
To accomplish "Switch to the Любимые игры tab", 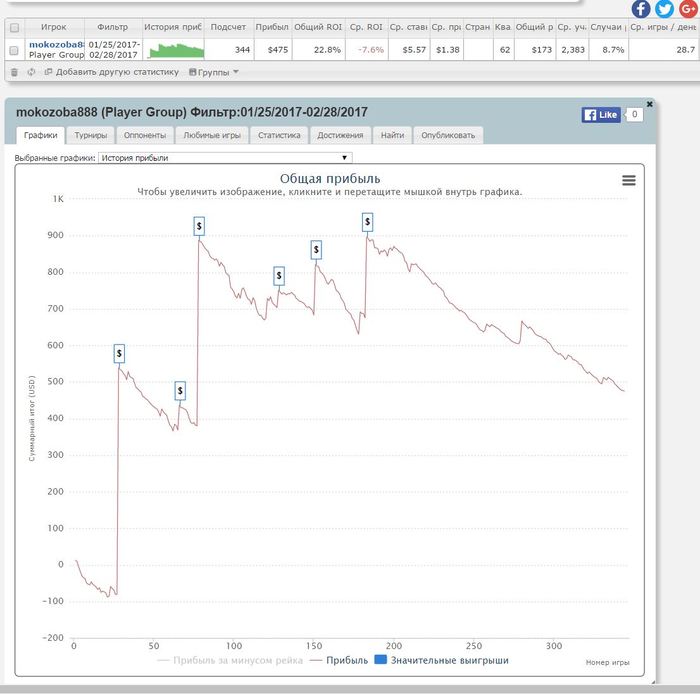I will (212, 135).
